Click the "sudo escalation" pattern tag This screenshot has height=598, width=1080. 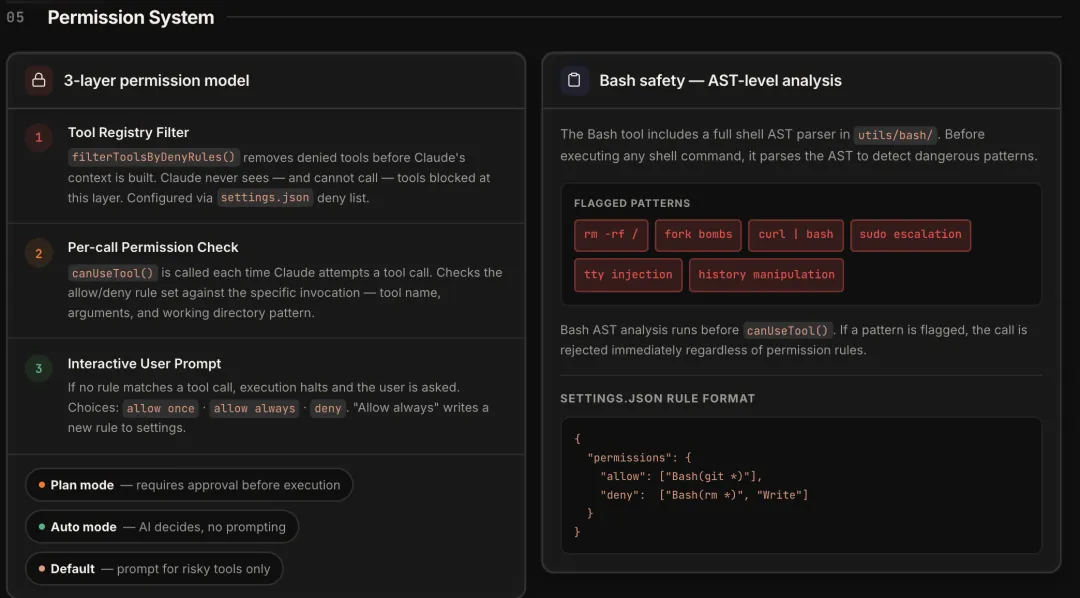(x=910, y=235)
